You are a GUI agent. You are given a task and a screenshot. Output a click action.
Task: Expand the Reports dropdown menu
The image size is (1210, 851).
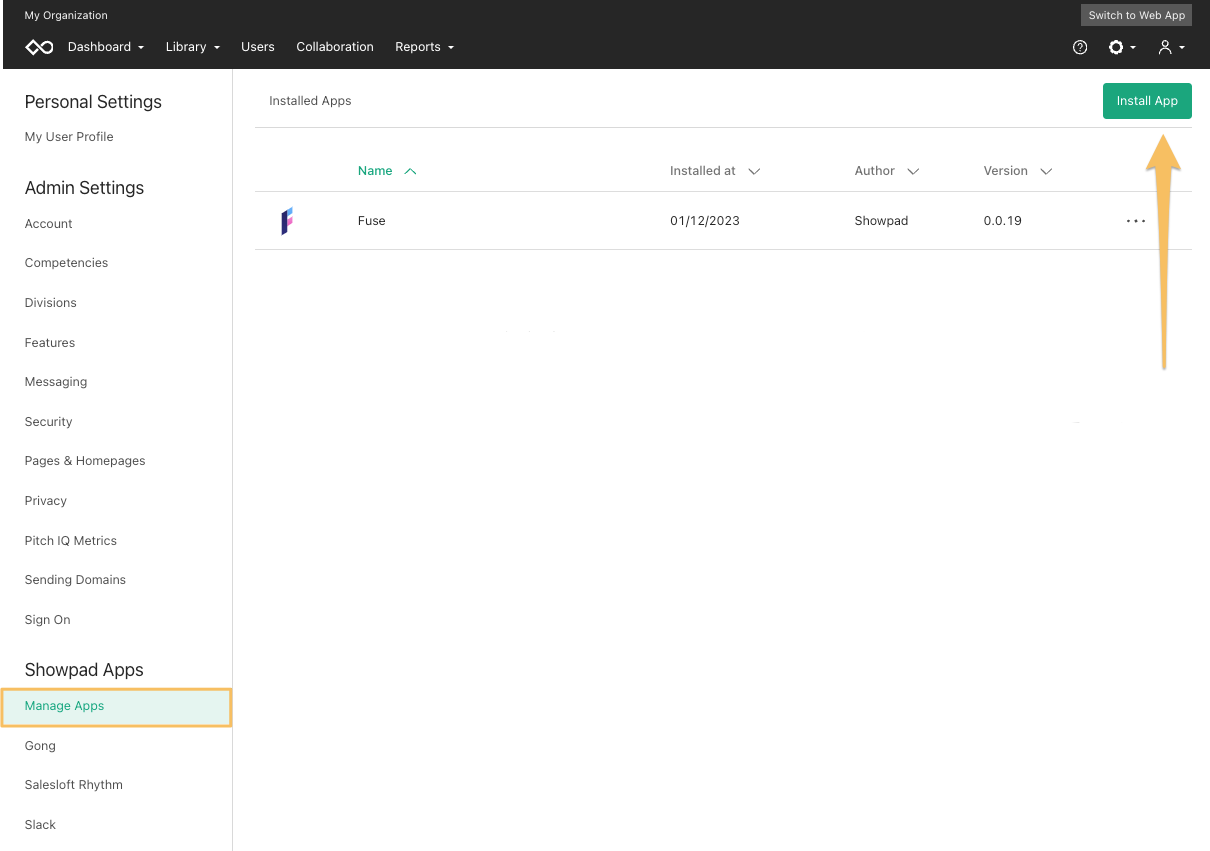click(425, 47)
